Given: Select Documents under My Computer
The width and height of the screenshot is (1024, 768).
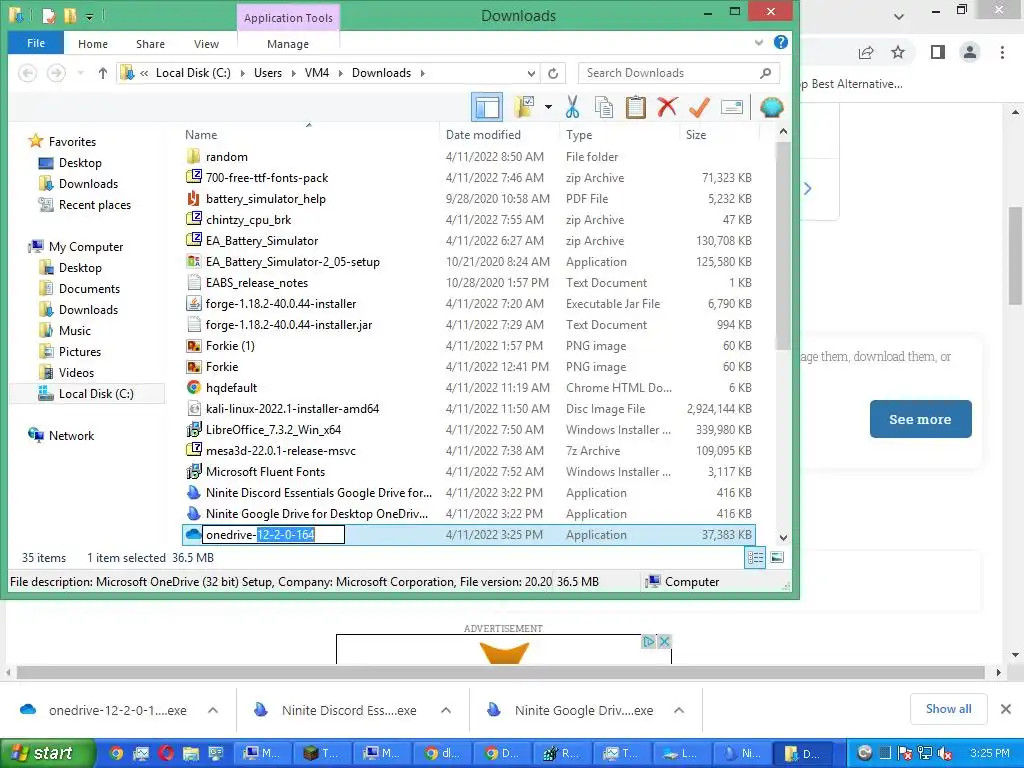Looking at the screenshot, I should 89,289.
